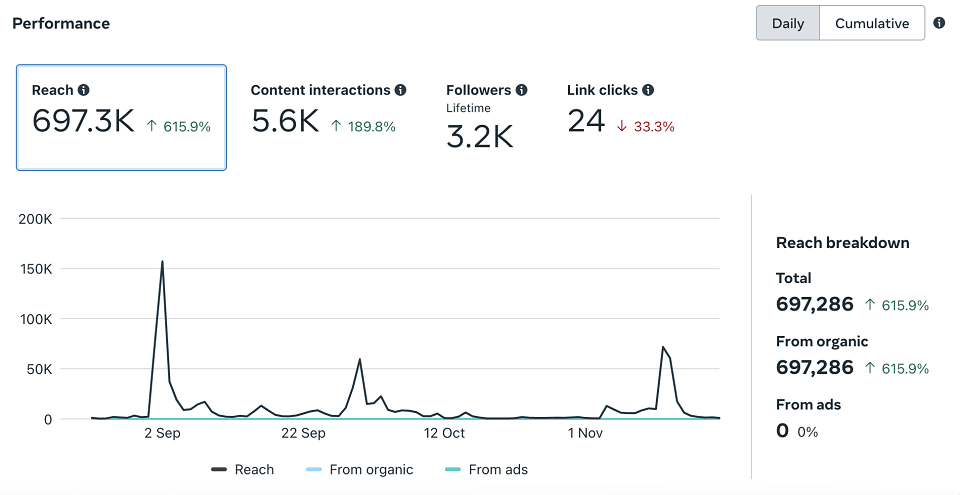
Task: Click the 12 Oct axis label
Action: [x=444, y=433]
